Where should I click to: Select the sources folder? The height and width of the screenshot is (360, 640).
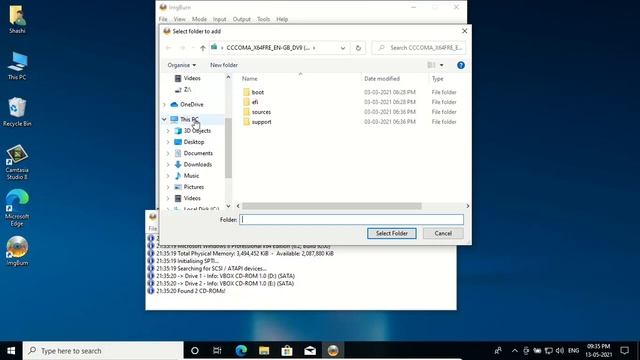[x=261, y=112]
